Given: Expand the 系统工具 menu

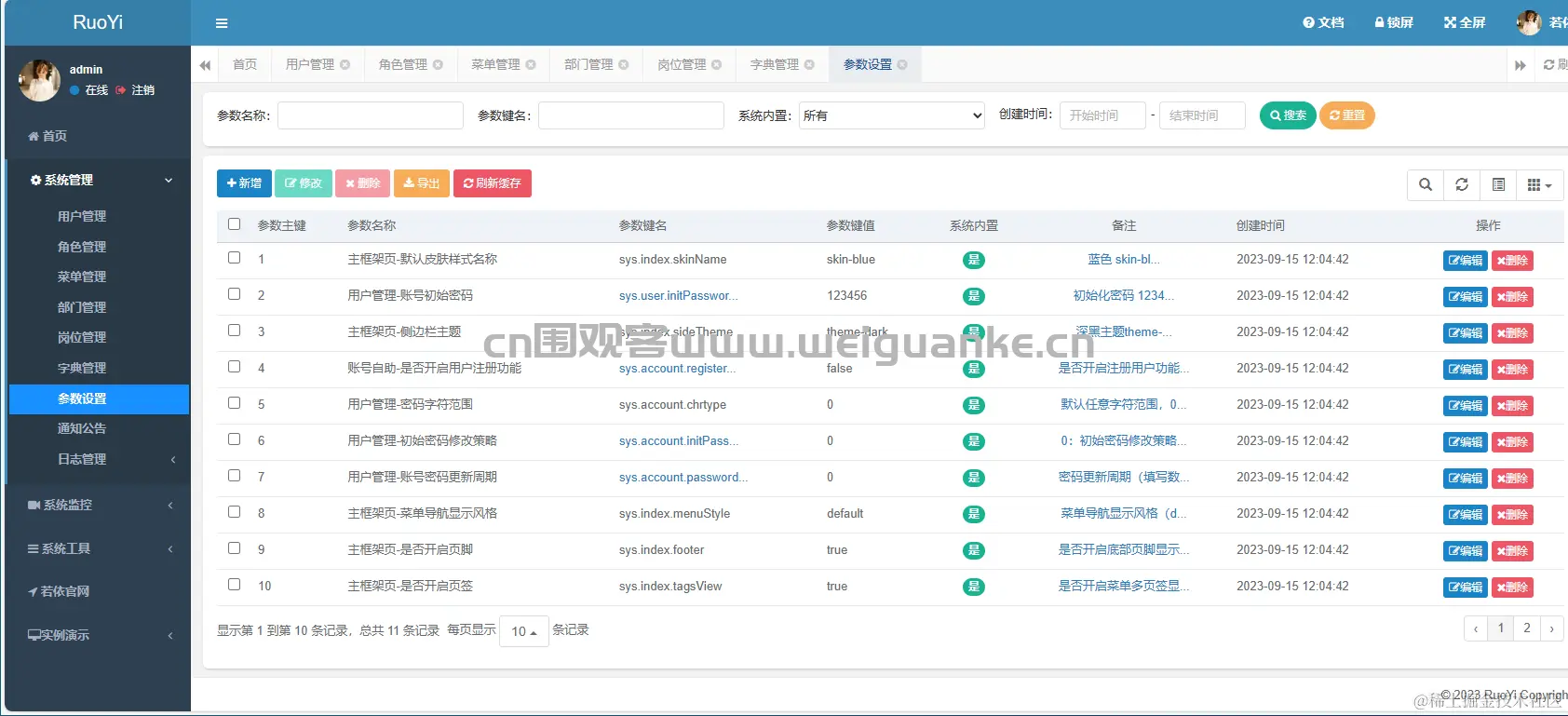Looking at the screenshot, I should 99,548.
